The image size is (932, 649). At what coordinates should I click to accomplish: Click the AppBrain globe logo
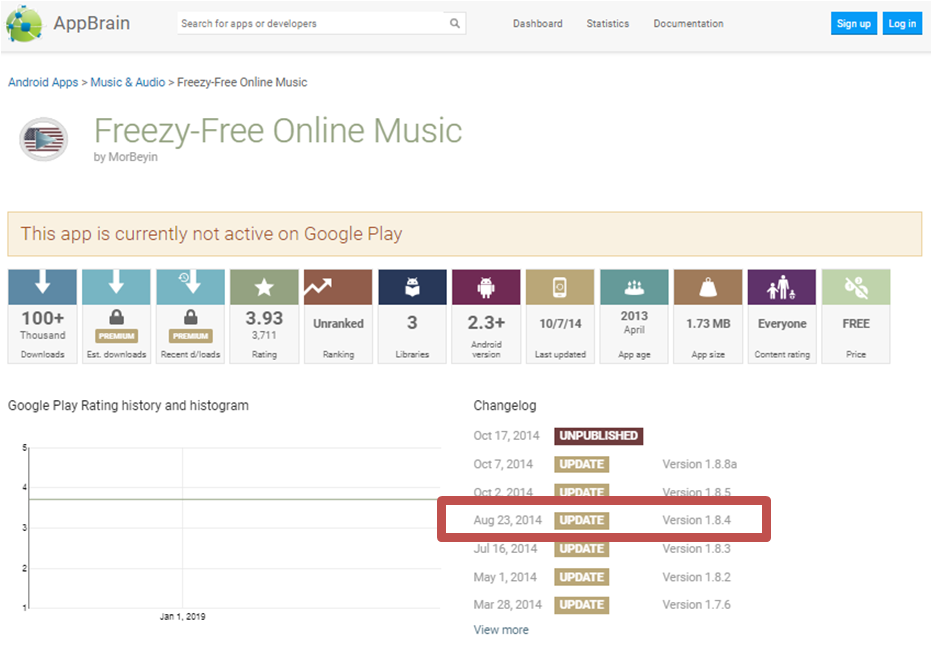point(24,24)
